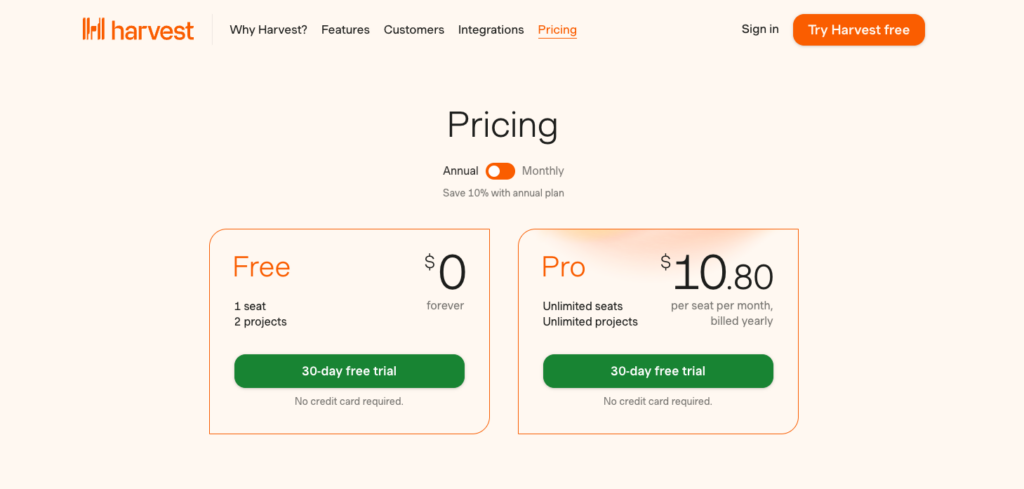Image resolution: width=1024 pixels, height=489 pixels.
Task: Start the Free plan 30-day trial
Action: 349,371
